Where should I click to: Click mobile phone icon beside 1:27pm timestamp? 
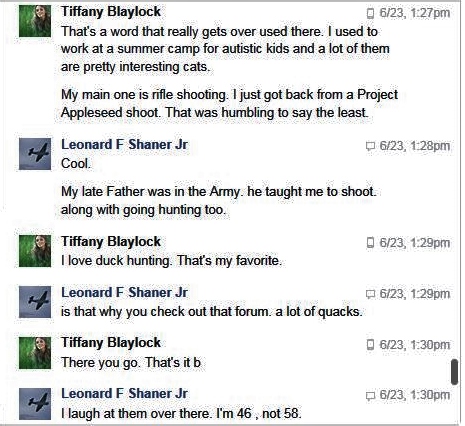(x=370, y=13)
